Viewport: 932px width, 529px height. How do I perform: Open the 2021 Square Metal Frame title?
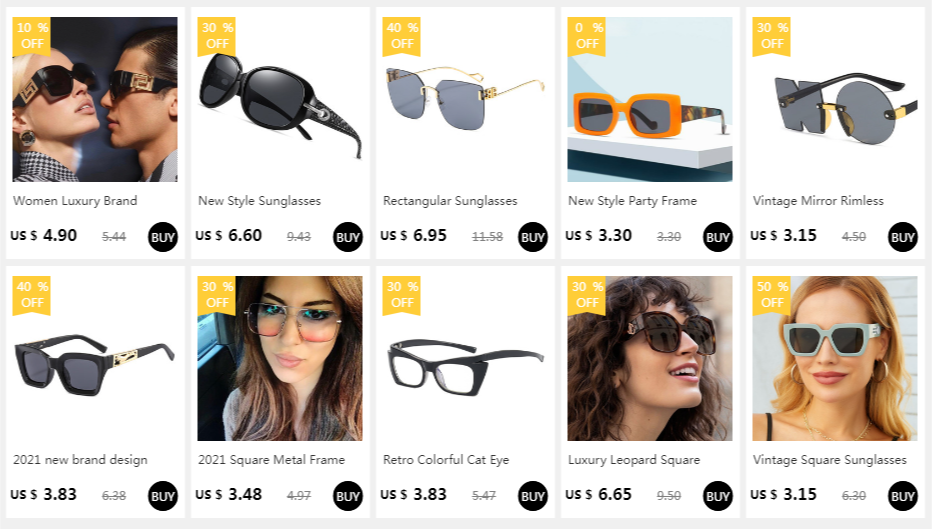point(271,459)
